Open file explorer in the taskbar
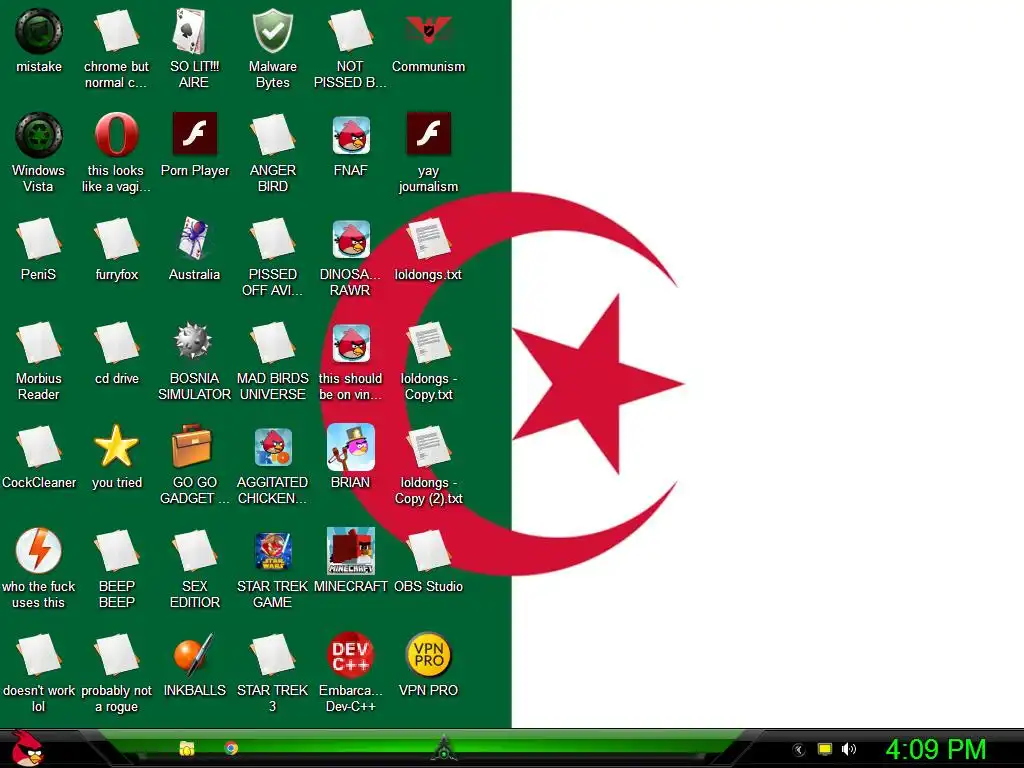Viewport: 1024px width, 768px height. click(x=187, y=748)
